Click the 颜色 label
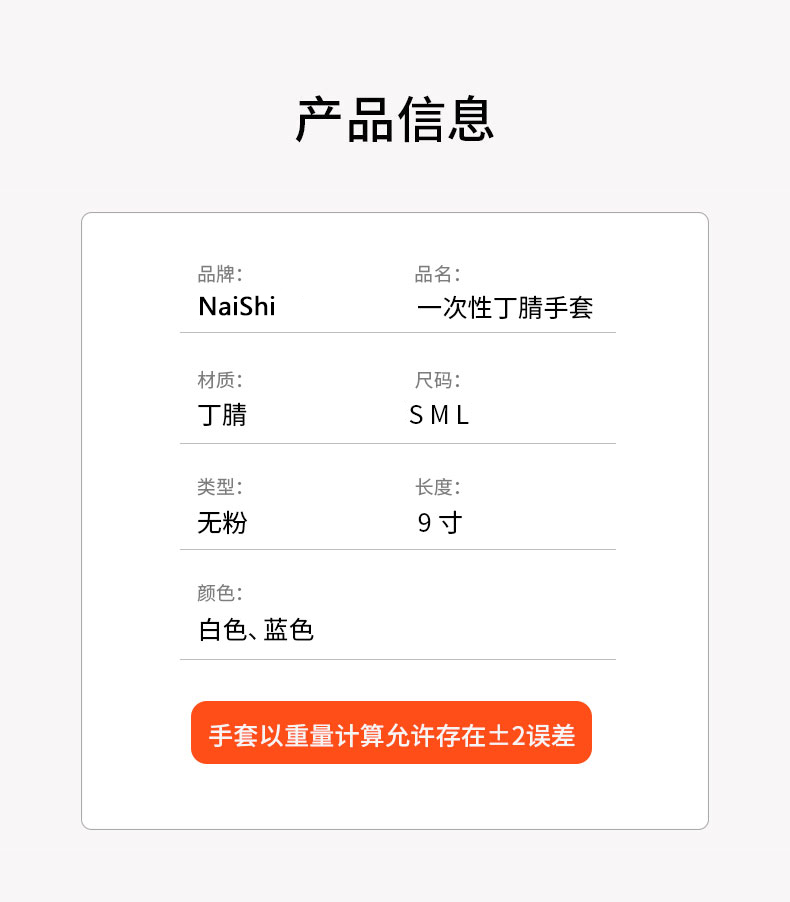Screen dimensions: 790x902 click(220, 593)
